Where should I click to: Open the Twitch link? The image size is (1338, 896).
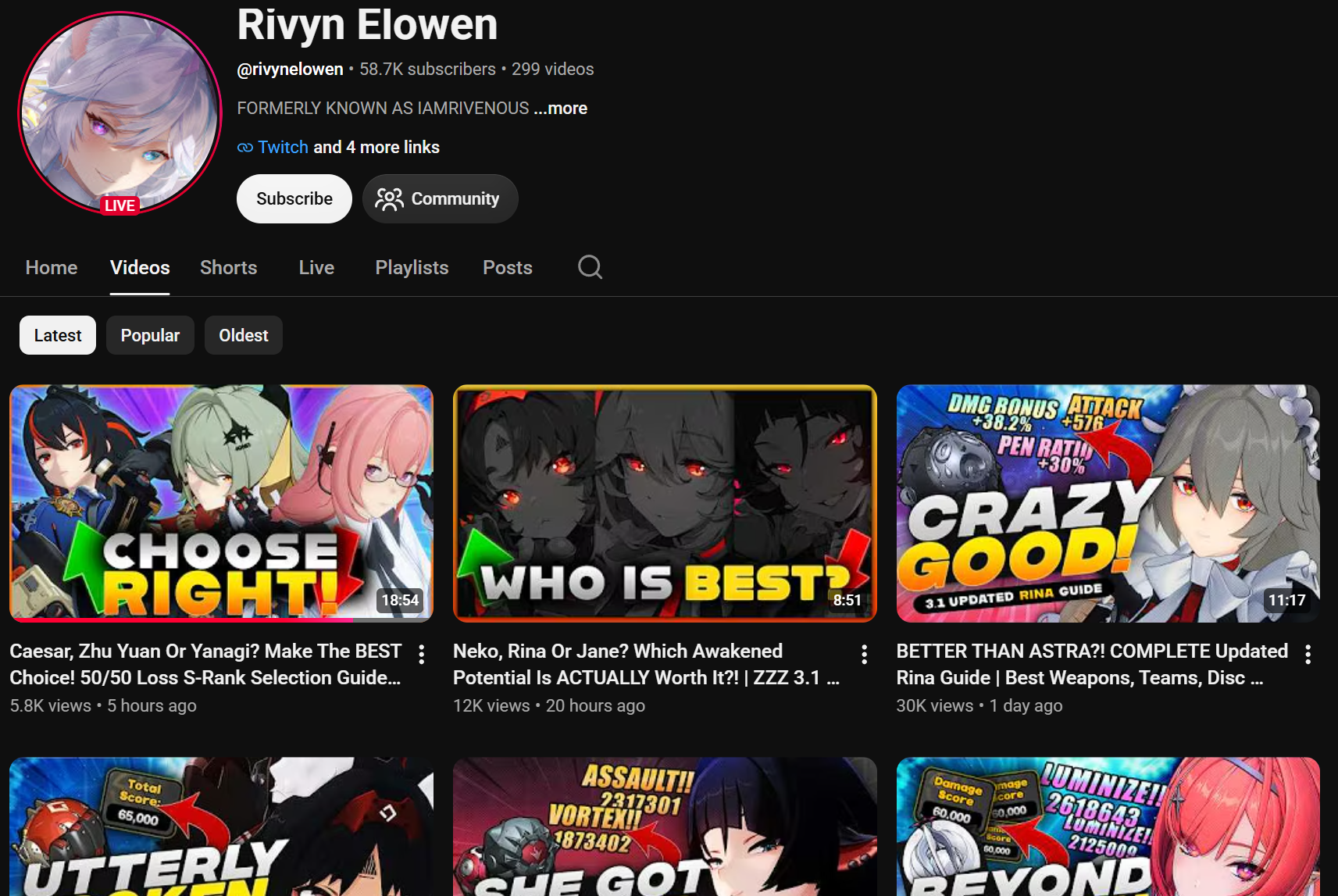283,148
